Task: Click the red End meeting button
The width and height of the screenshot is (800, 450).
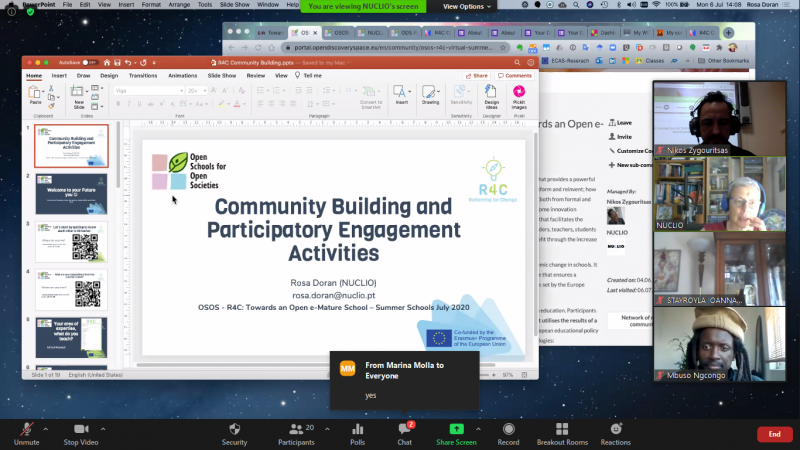Action: click(774, 434)
